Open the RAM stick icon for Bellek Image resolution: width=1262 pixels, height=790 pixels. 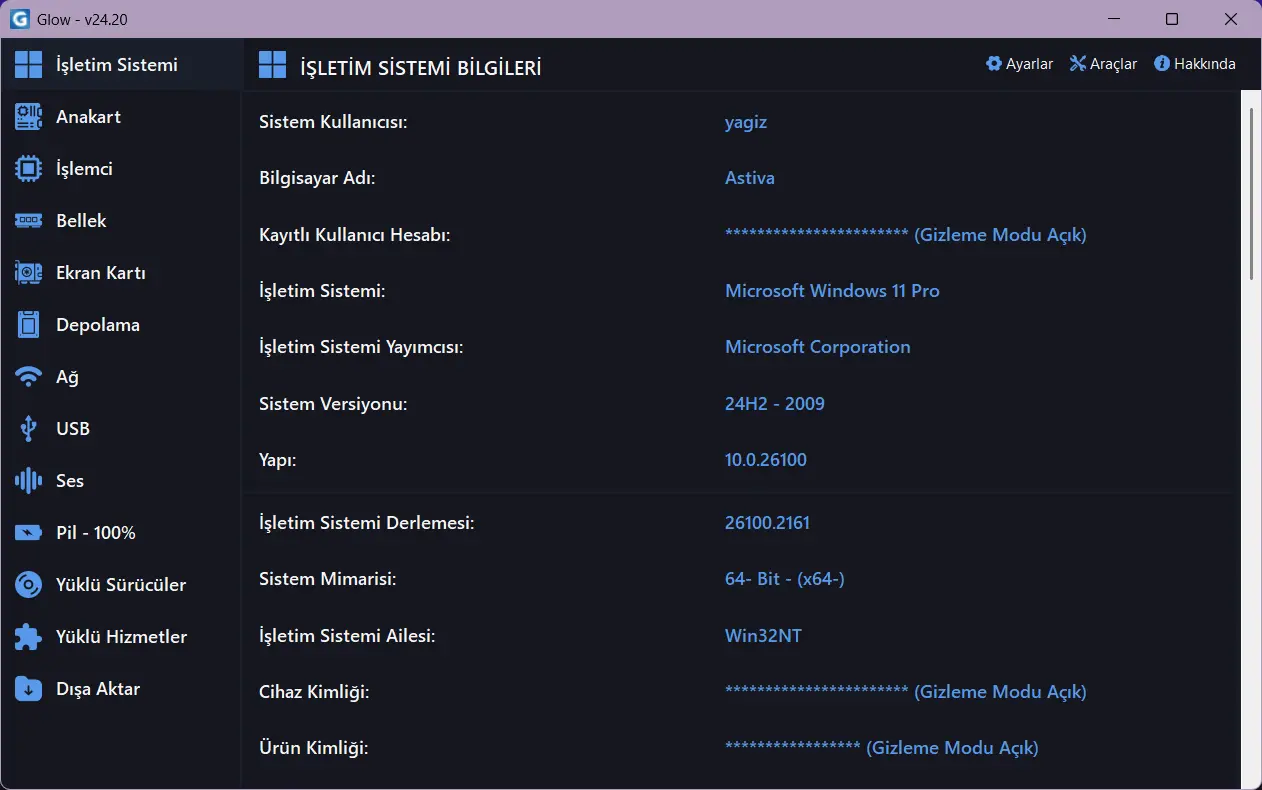pyautogui.click(x=28, y=221)
